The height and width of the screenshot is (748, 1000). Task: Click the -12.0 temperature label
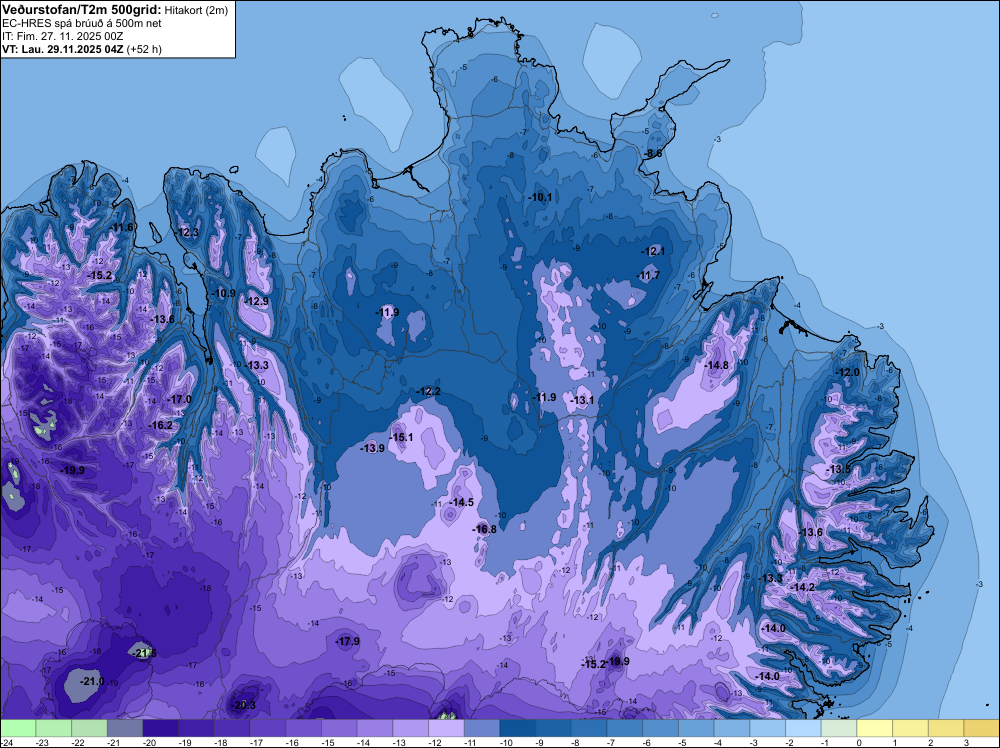(x=848, y=372)
